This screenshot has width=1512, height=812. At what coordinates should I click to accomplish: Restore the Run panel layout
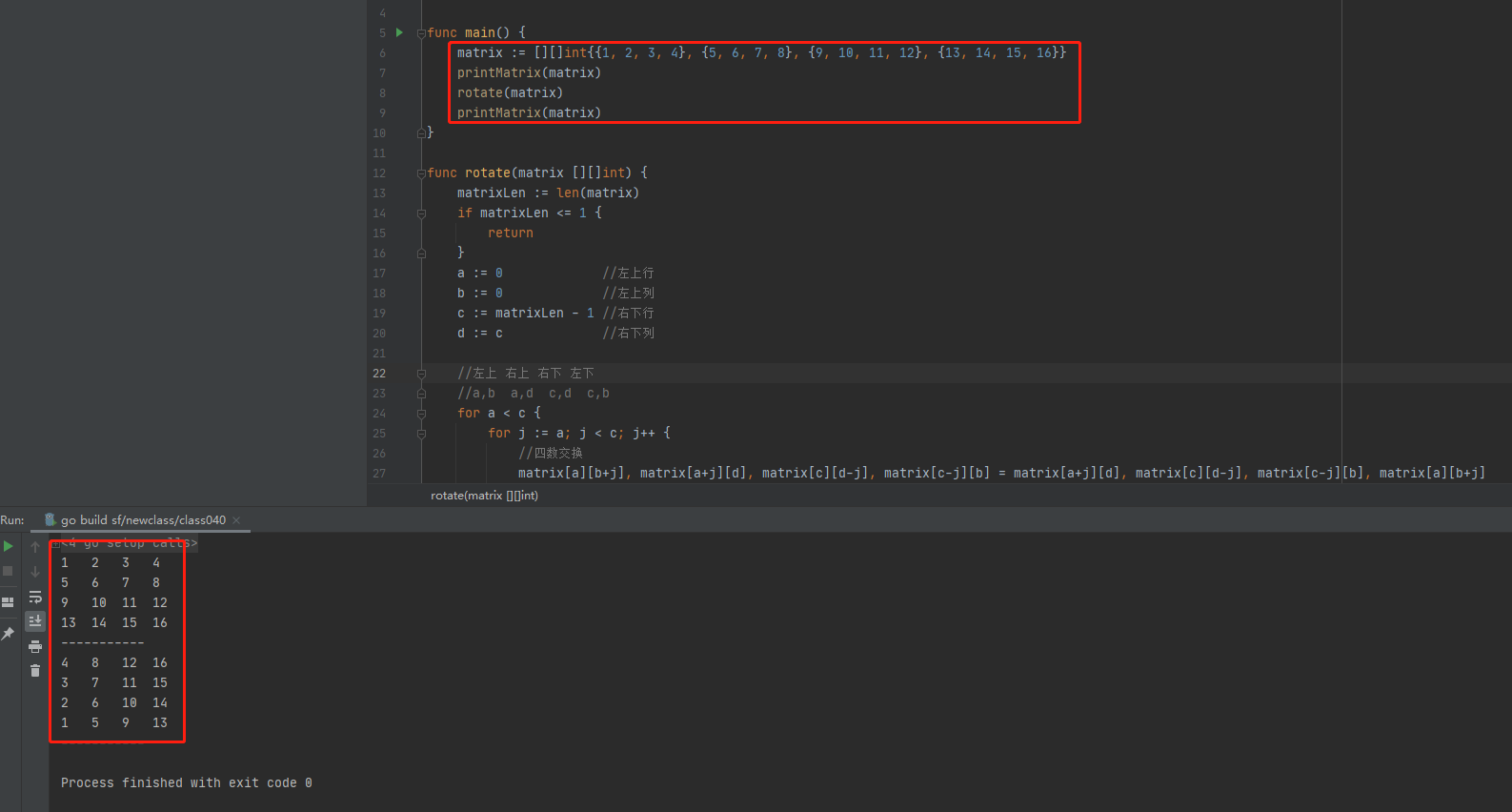pos(8,602)
